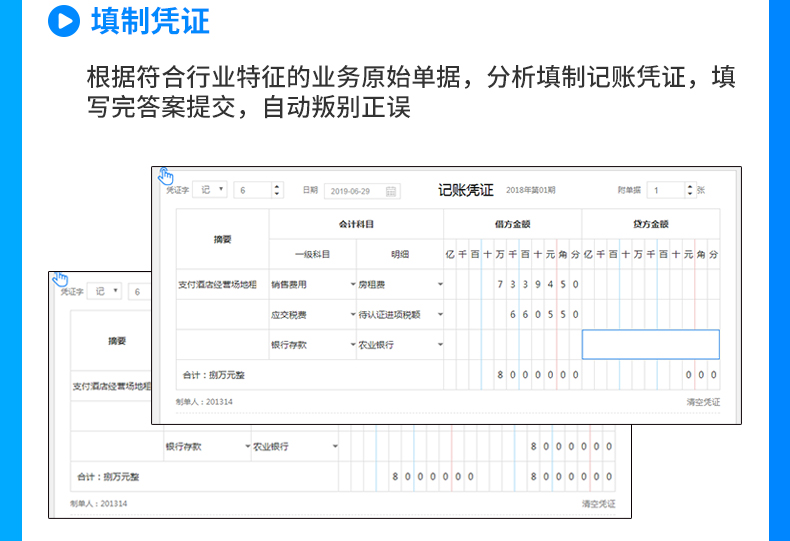Open the calendar icon in the date field
This screenshot has width=790, height=541.
pos(391,190)
